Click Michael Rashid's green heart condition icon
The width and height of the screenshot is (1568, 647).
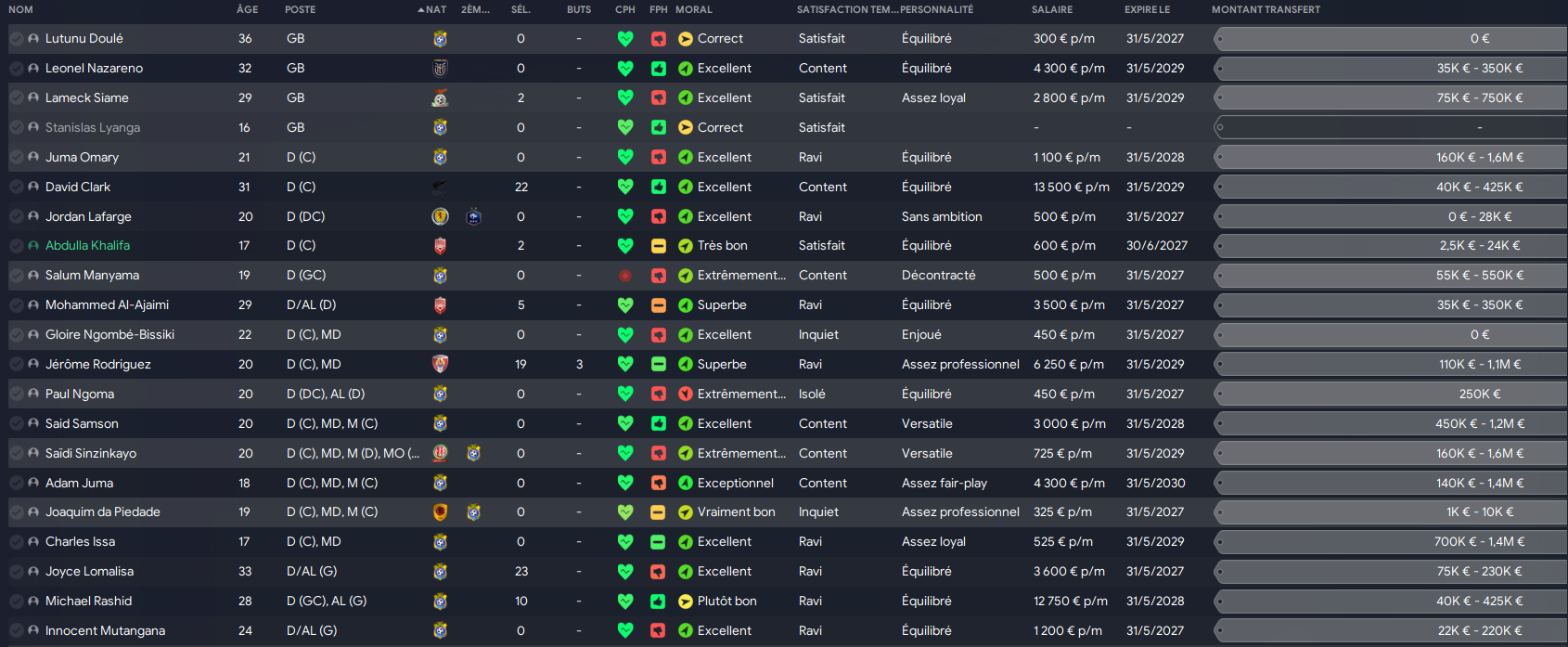point(625,602)
